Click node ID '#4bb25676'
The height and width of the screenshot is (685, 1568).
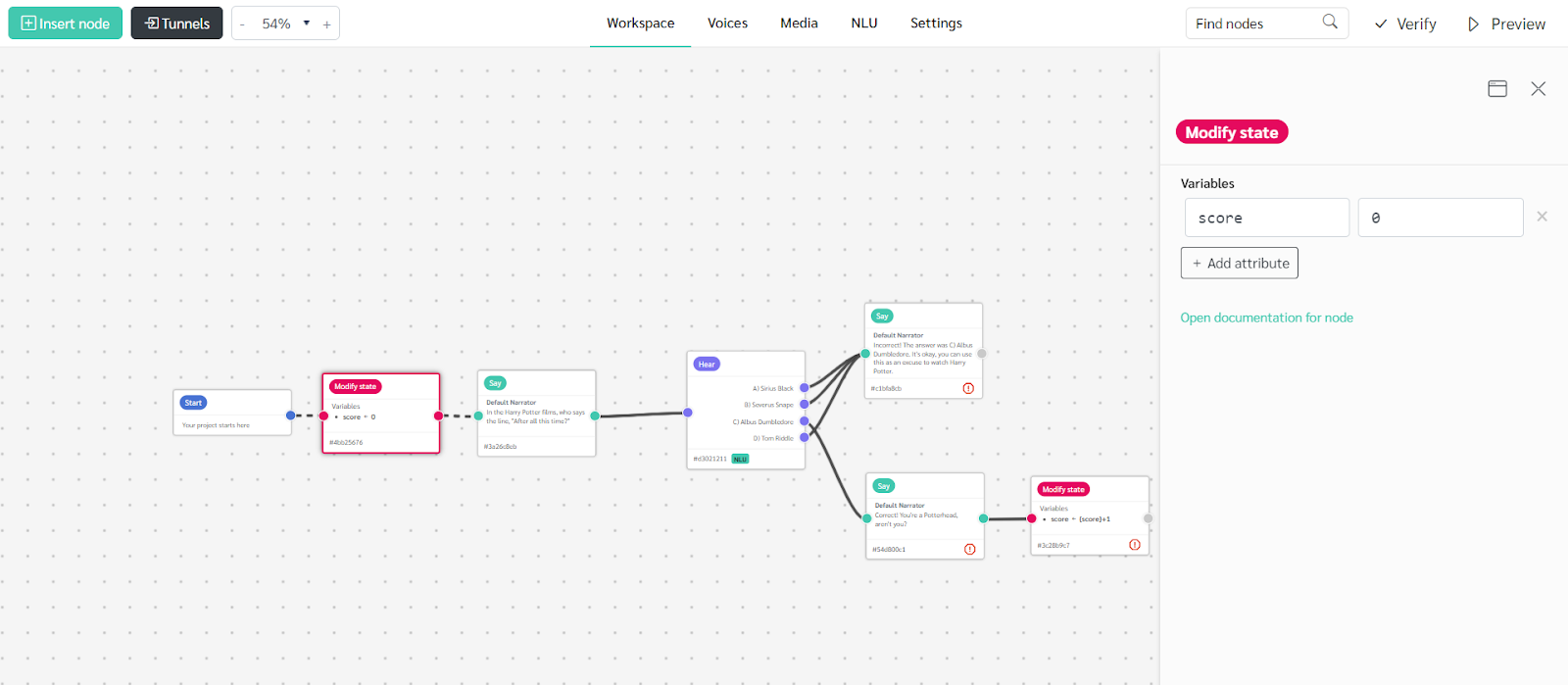[346, 443]
